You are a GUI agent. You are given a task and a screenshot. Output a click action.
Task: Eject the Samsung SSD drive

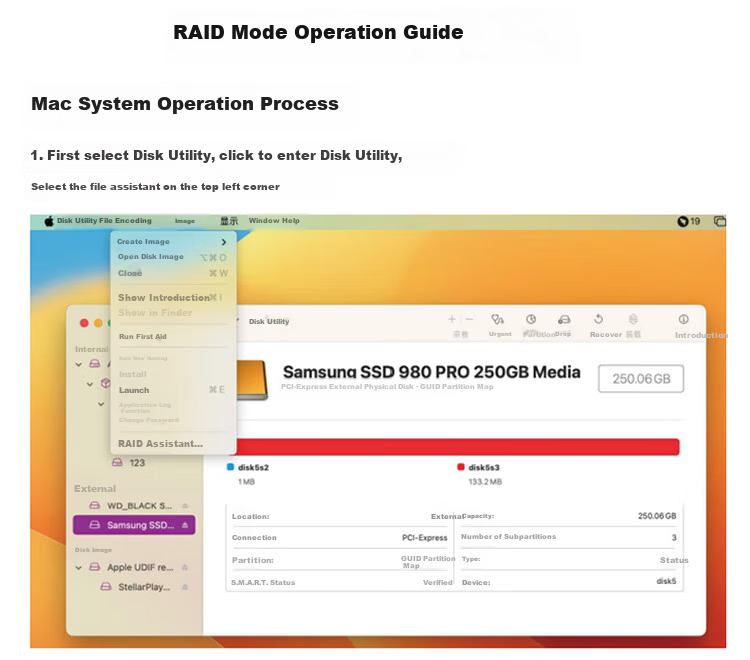pos(185,525)
